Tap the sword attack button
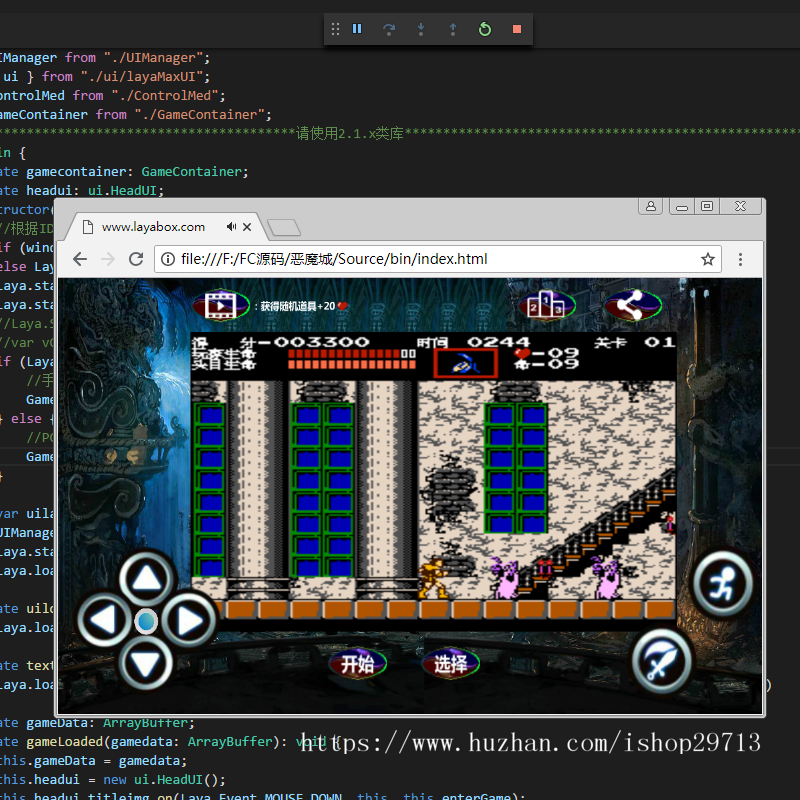The width and height of the screenshot is (800, 800). 662,662
